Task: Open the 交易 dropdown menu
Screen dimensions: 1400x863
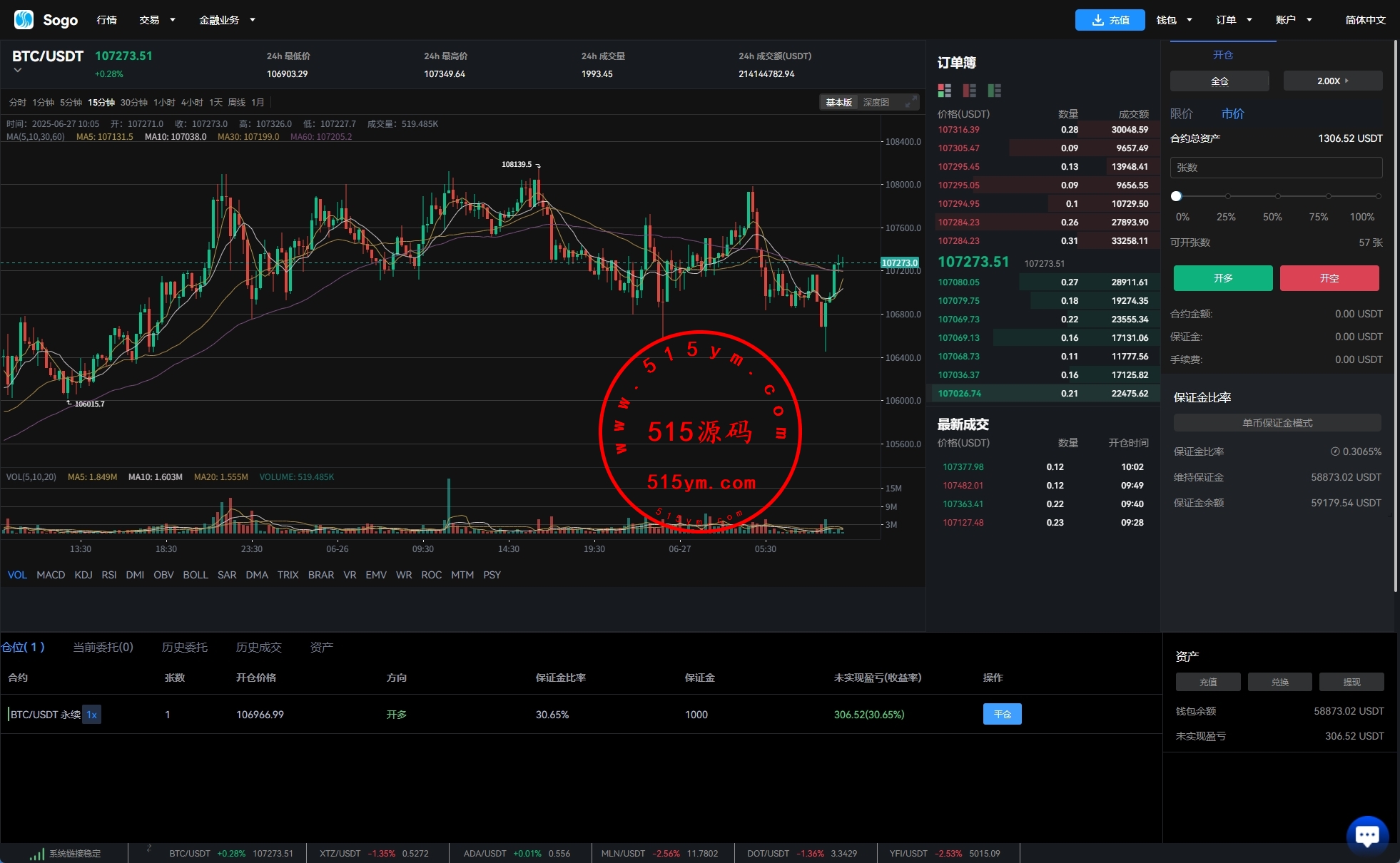Action: coord(157,20)
